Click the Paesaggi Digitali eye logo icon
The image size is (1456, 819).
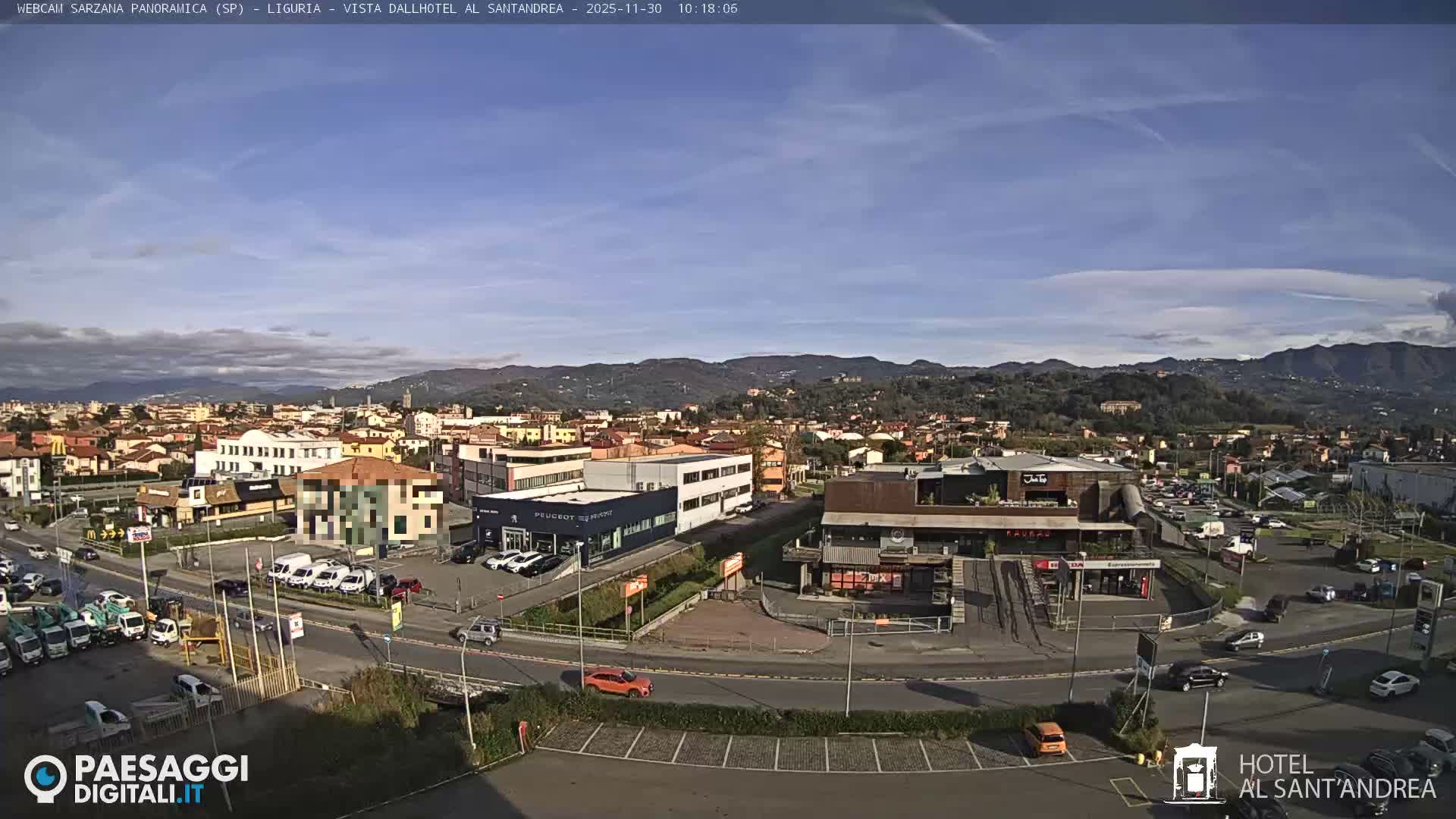click(45, 777)
